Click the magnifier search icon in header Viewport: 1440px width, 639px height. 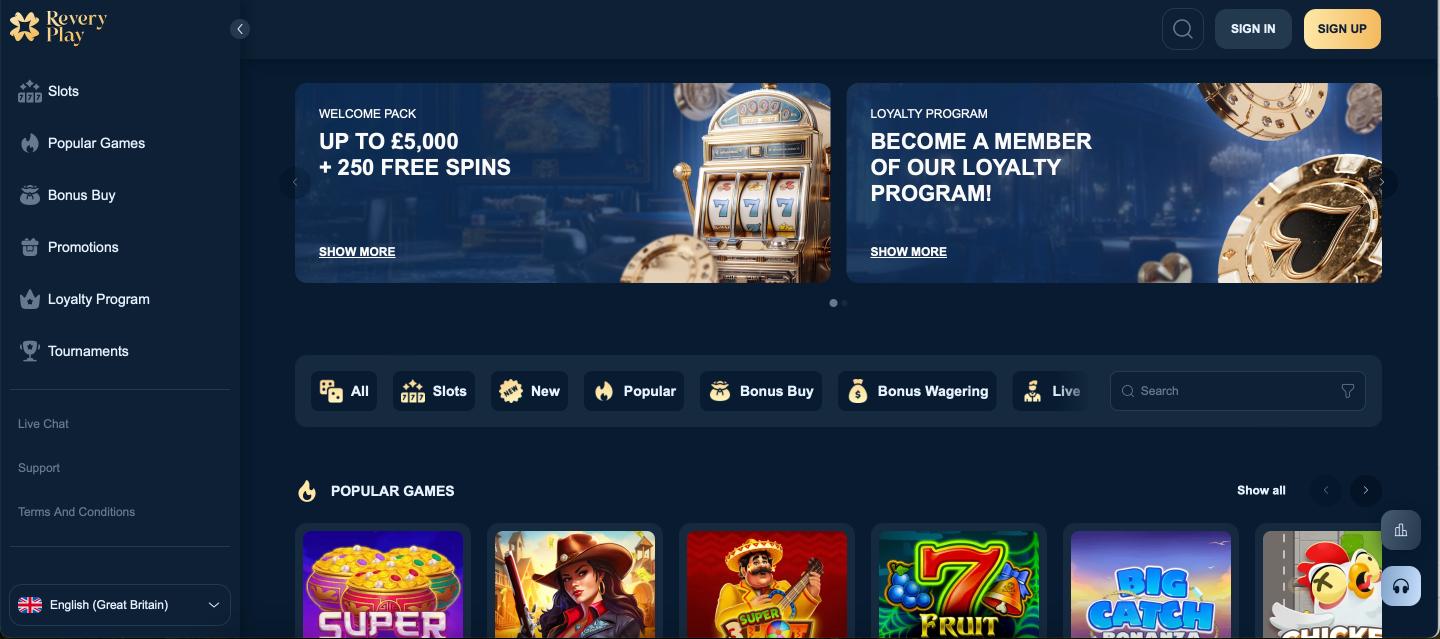[x=1183, y=29]
